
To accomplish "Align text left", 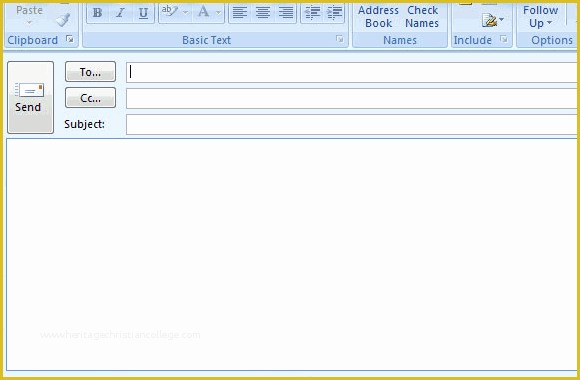I will [240, 13].
